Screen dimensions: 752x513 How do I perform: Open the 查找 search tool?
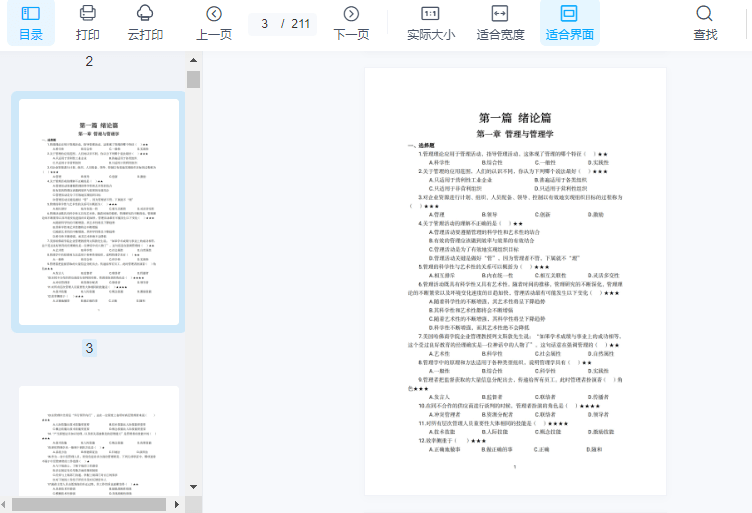[x=705, y=23]
